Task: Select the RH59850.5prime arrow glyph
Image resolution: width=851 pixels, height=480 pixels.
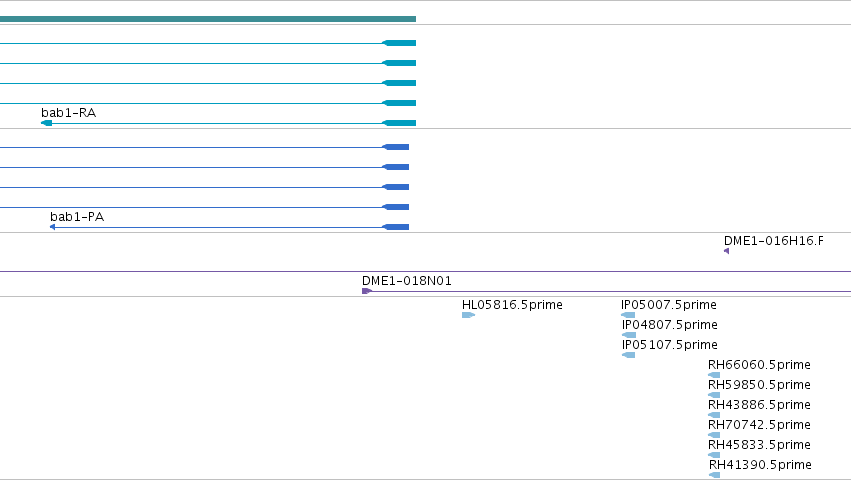Action: 714,395
